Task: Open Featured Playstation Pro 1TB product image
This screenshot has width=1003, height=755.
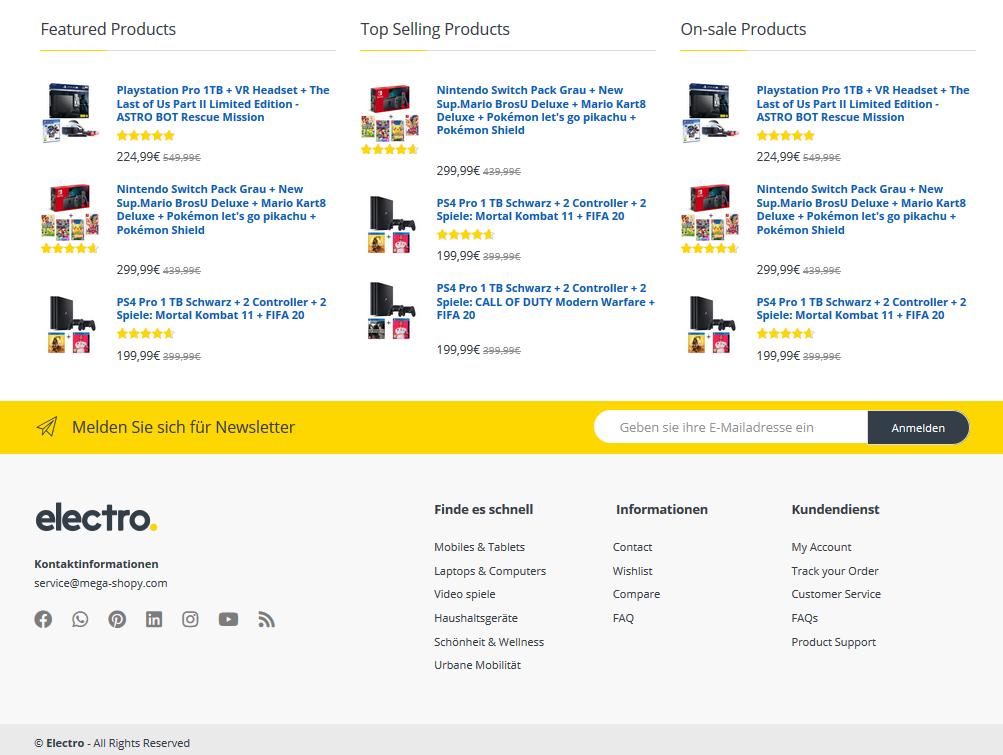Action: click(70, 112)
